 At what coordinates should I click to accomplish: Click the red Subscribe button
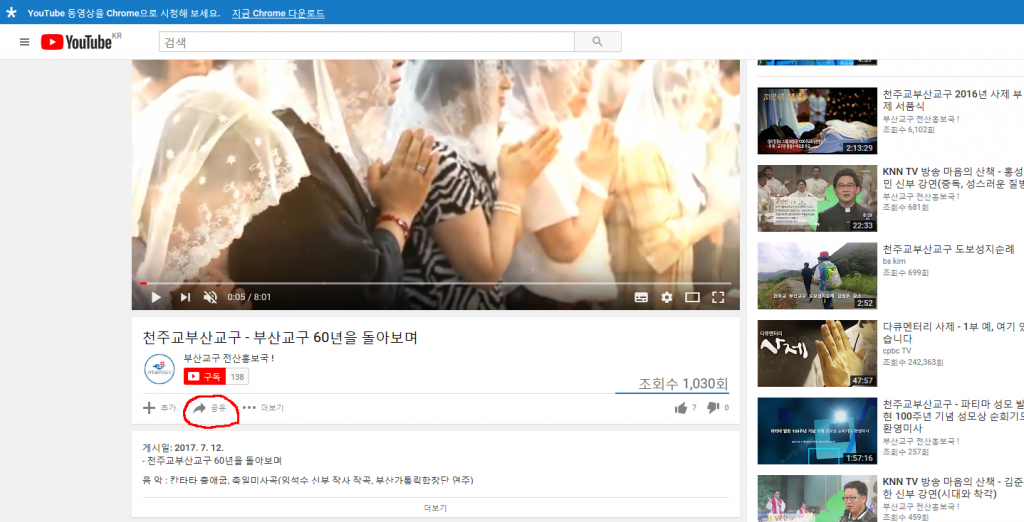[205, 377]
